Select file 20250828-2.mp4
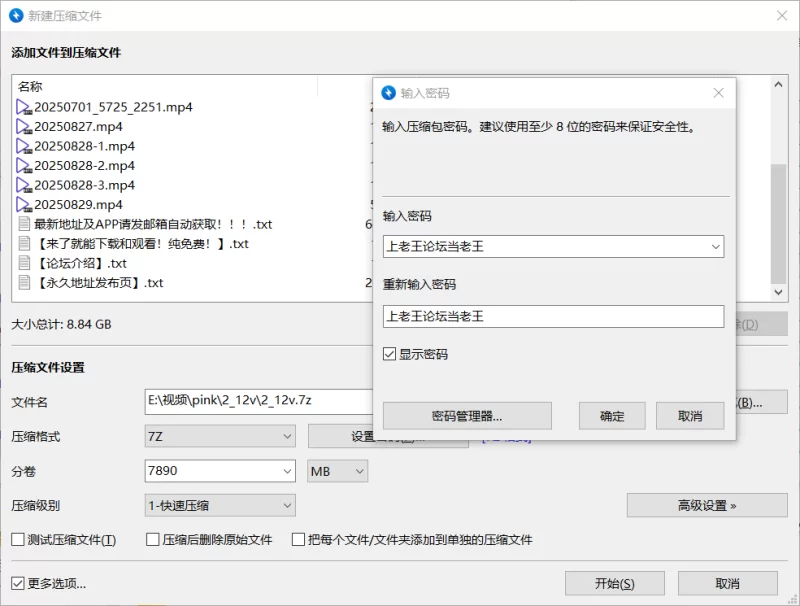 tap(85, 166)
